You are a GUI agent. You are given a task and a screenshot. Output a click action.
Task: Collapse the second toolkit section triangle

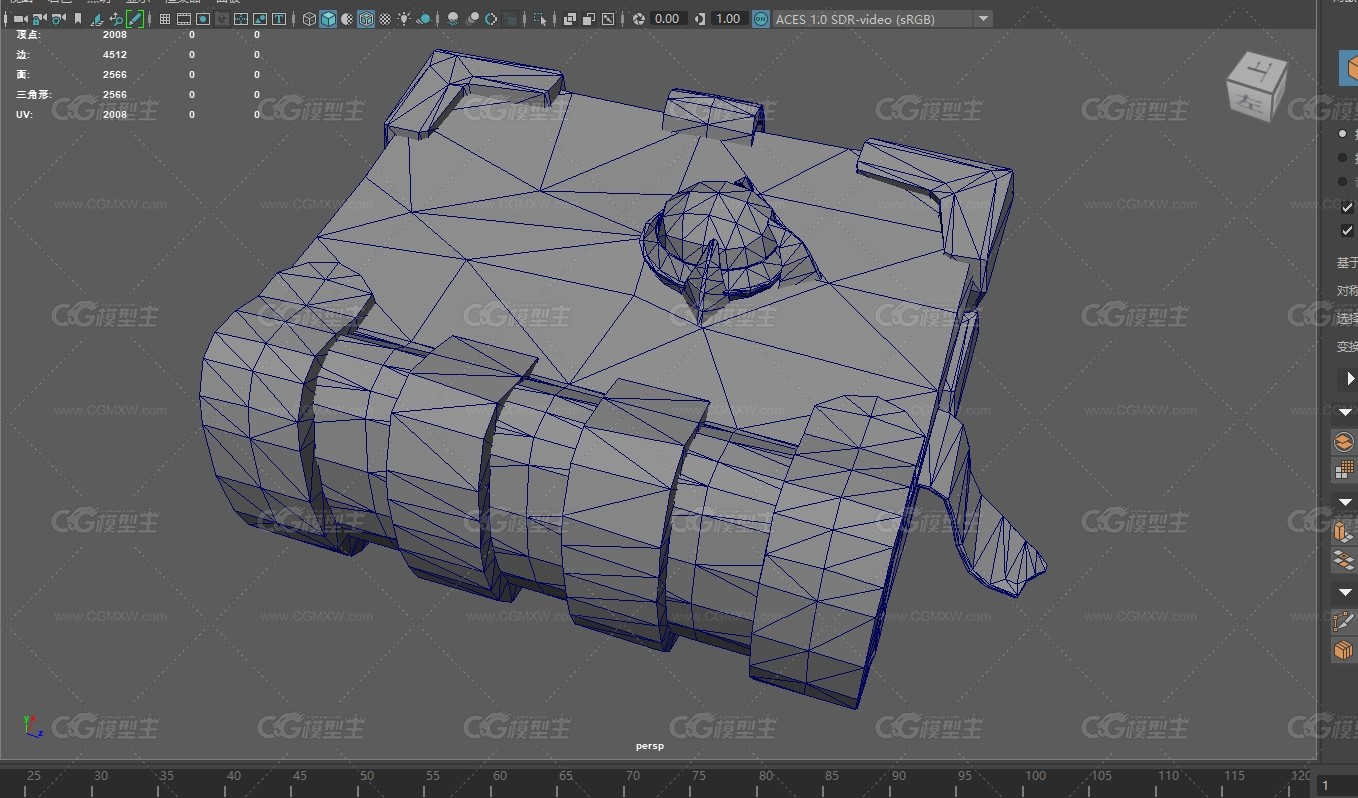1345,502
